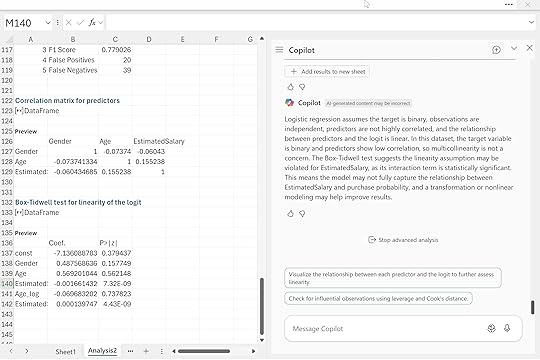Thumbs up the logistic regression response

click(291, 214)
